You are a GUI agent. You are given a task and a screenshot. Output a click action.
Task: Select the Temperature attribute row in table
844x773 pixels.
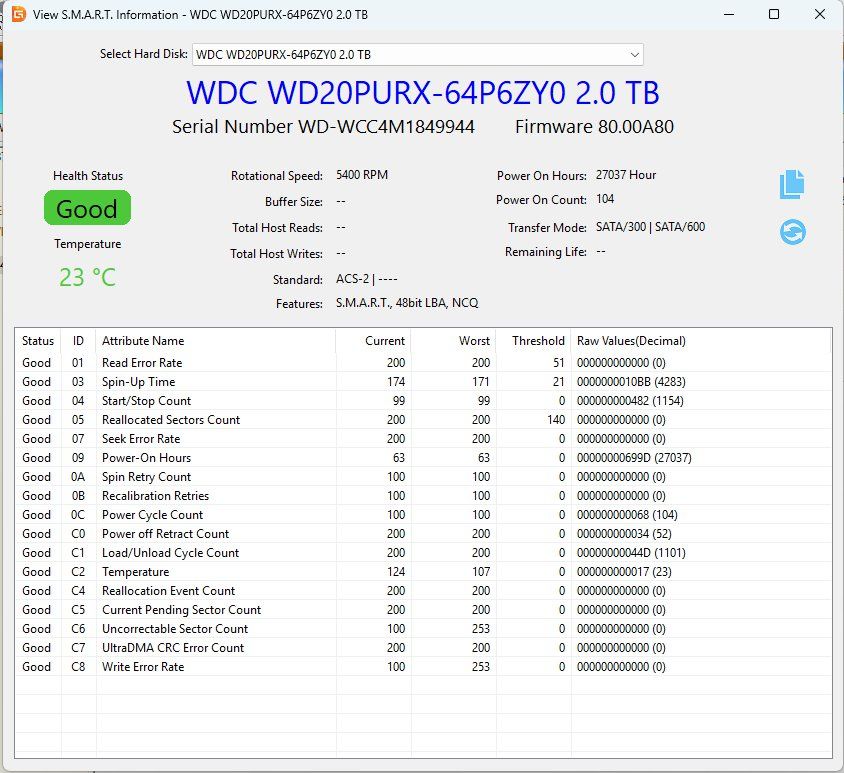(x=423, y=572)
